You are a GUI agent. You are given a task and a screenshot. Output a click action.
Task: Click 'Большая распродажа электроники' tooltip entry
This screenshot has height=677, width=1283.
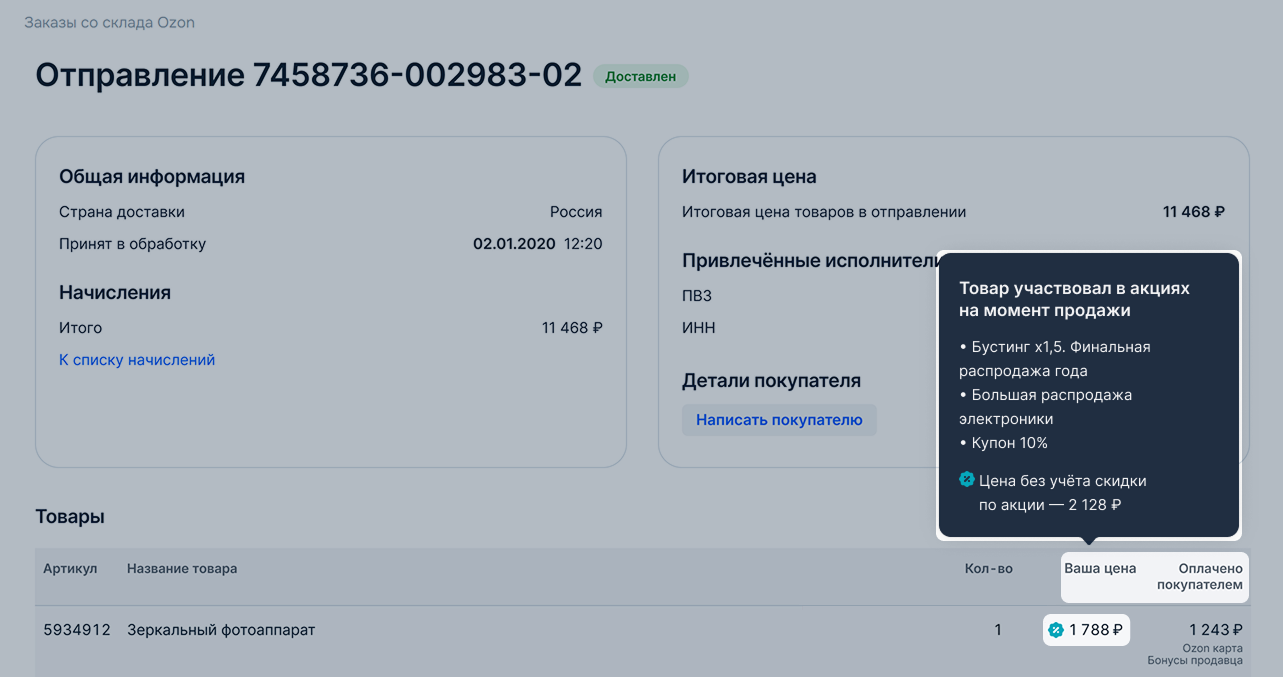click(x=1045, y=407)
